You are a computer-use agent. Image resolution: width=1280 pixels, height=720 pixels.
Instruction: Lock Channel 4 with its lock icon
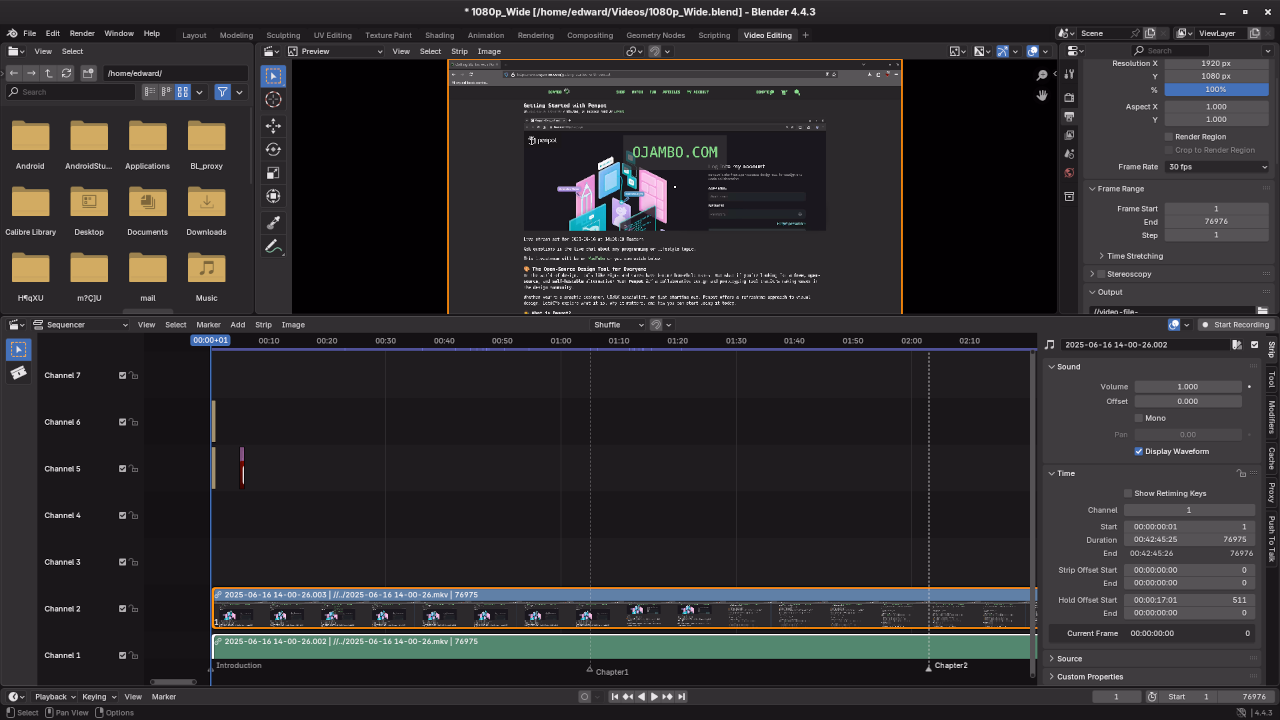tap(134, 516)
